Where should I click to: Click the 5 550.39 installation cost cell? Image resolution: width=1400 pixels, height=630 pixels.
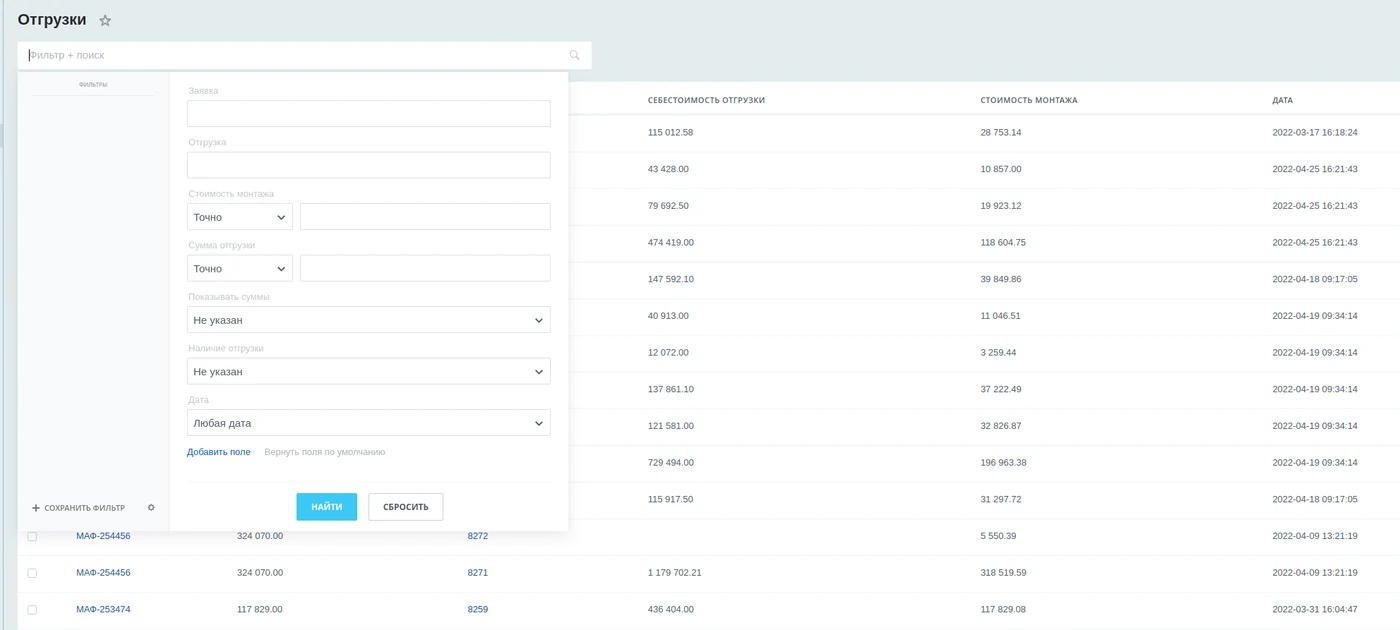999,536
